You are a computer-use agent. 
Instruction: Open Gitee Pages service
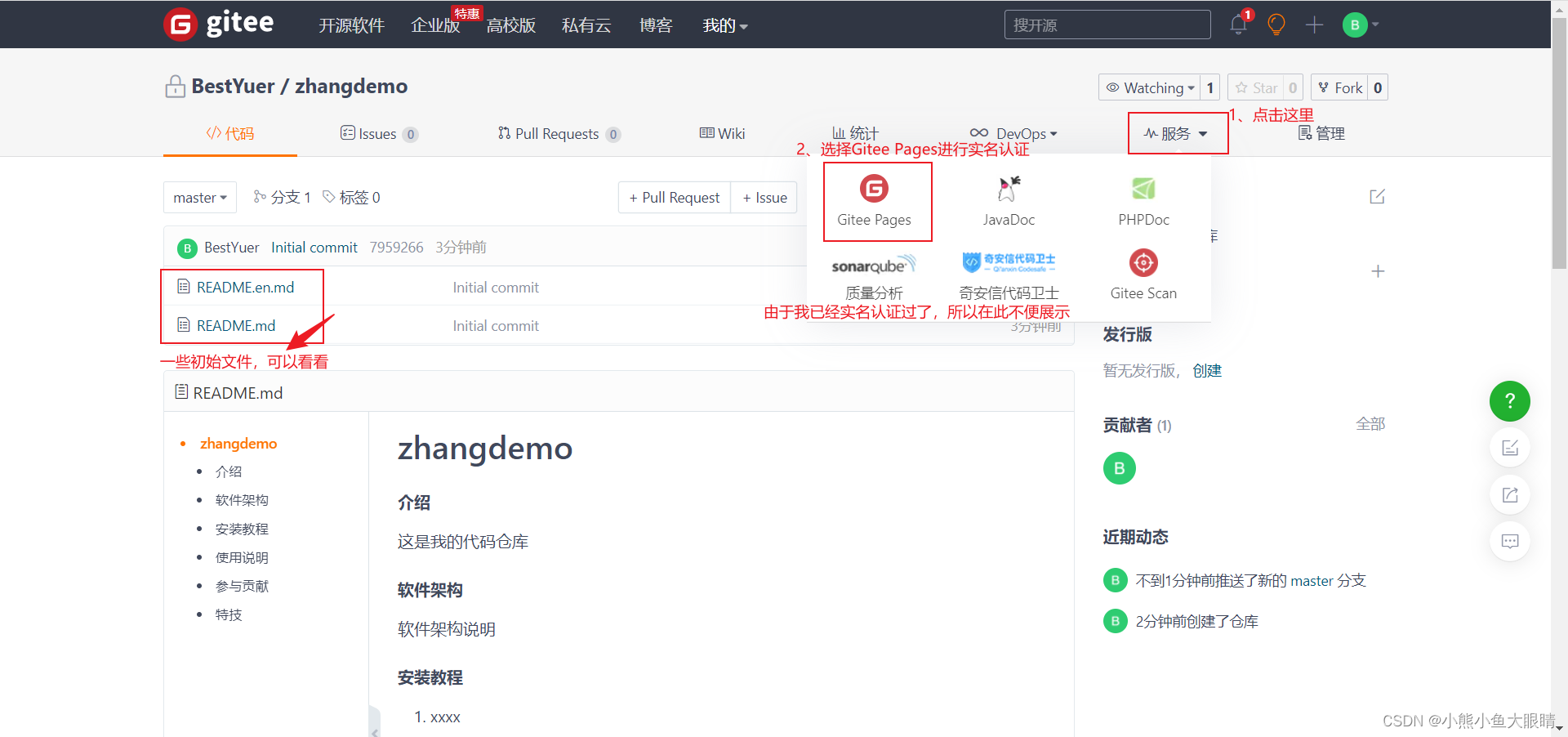[874, 201]
